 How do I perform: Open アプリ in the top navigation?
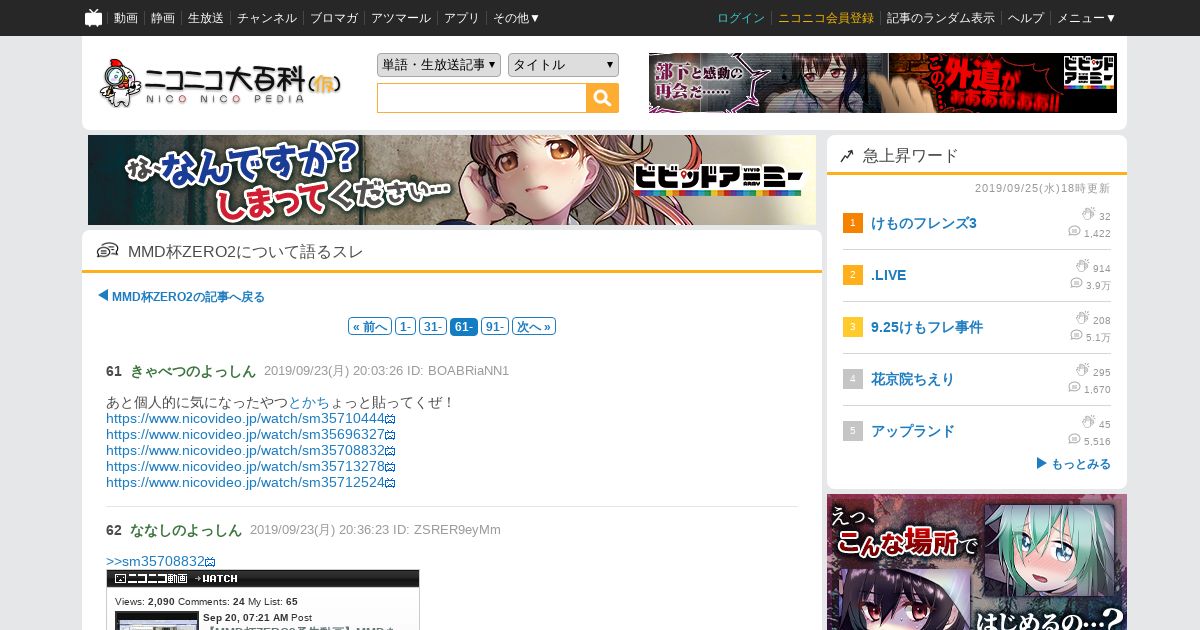462,18
